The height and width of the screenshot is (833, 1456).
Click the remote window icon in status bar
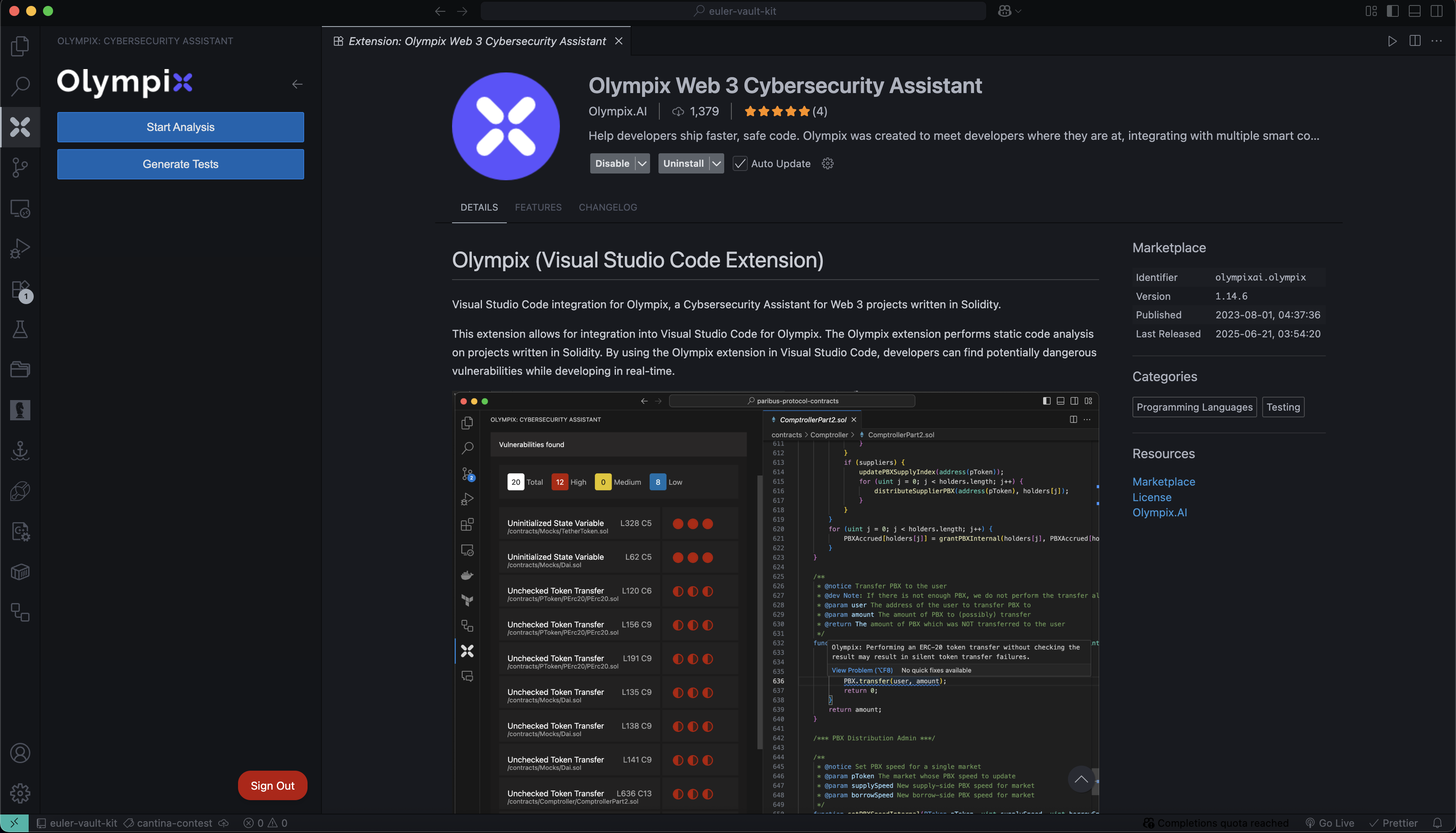coord(14,823)
